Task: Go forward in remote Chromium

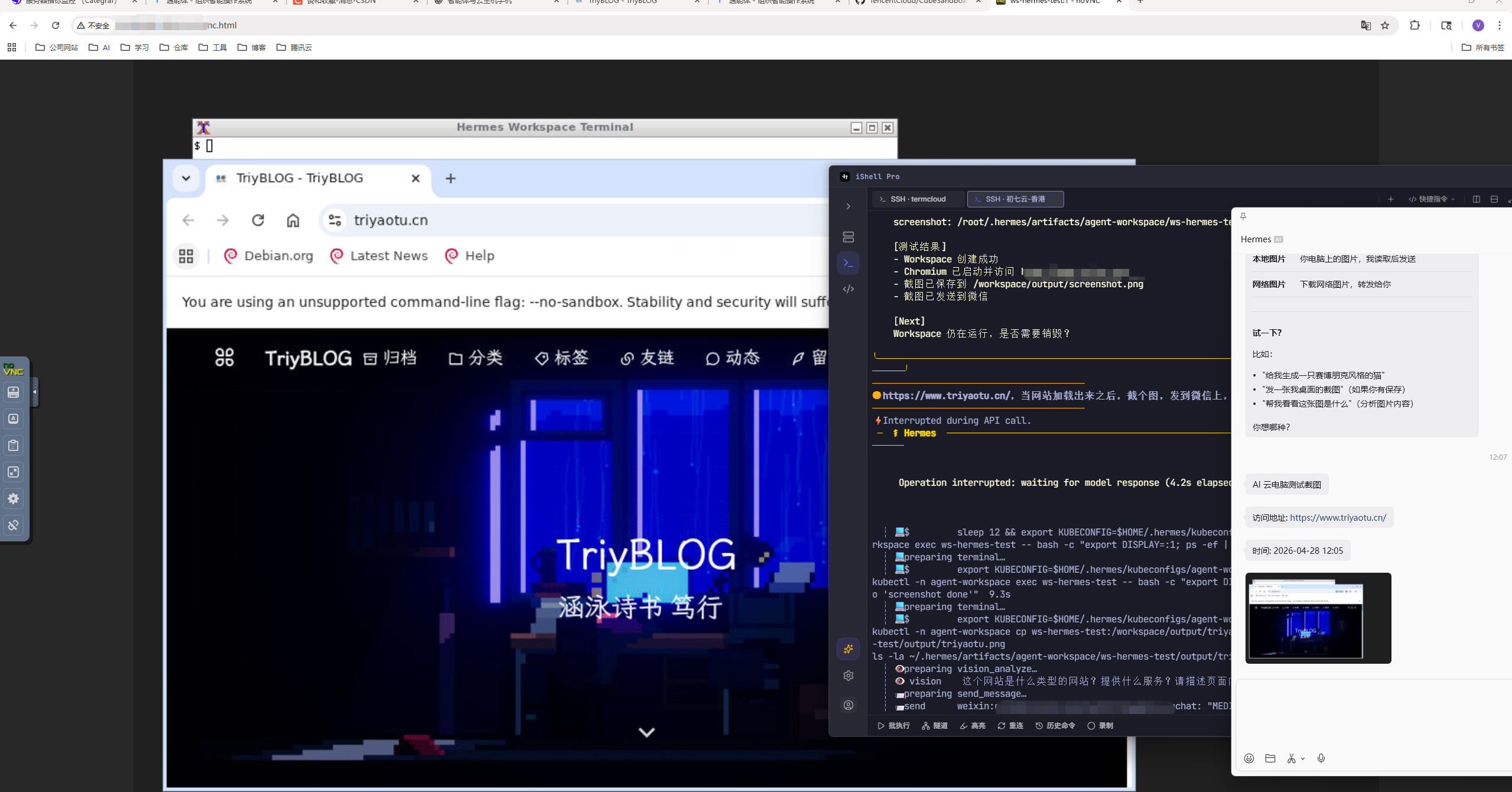Action: 223,220
